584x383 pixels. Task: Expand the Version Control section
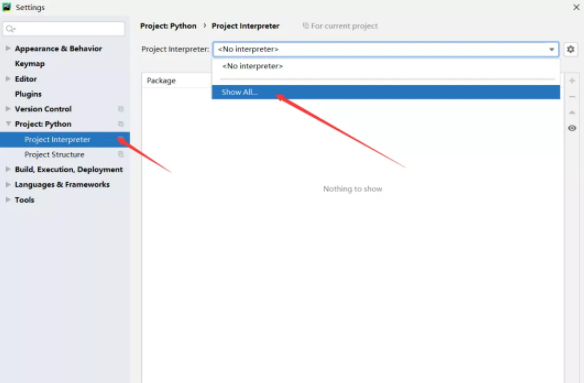tap(8, 109)
